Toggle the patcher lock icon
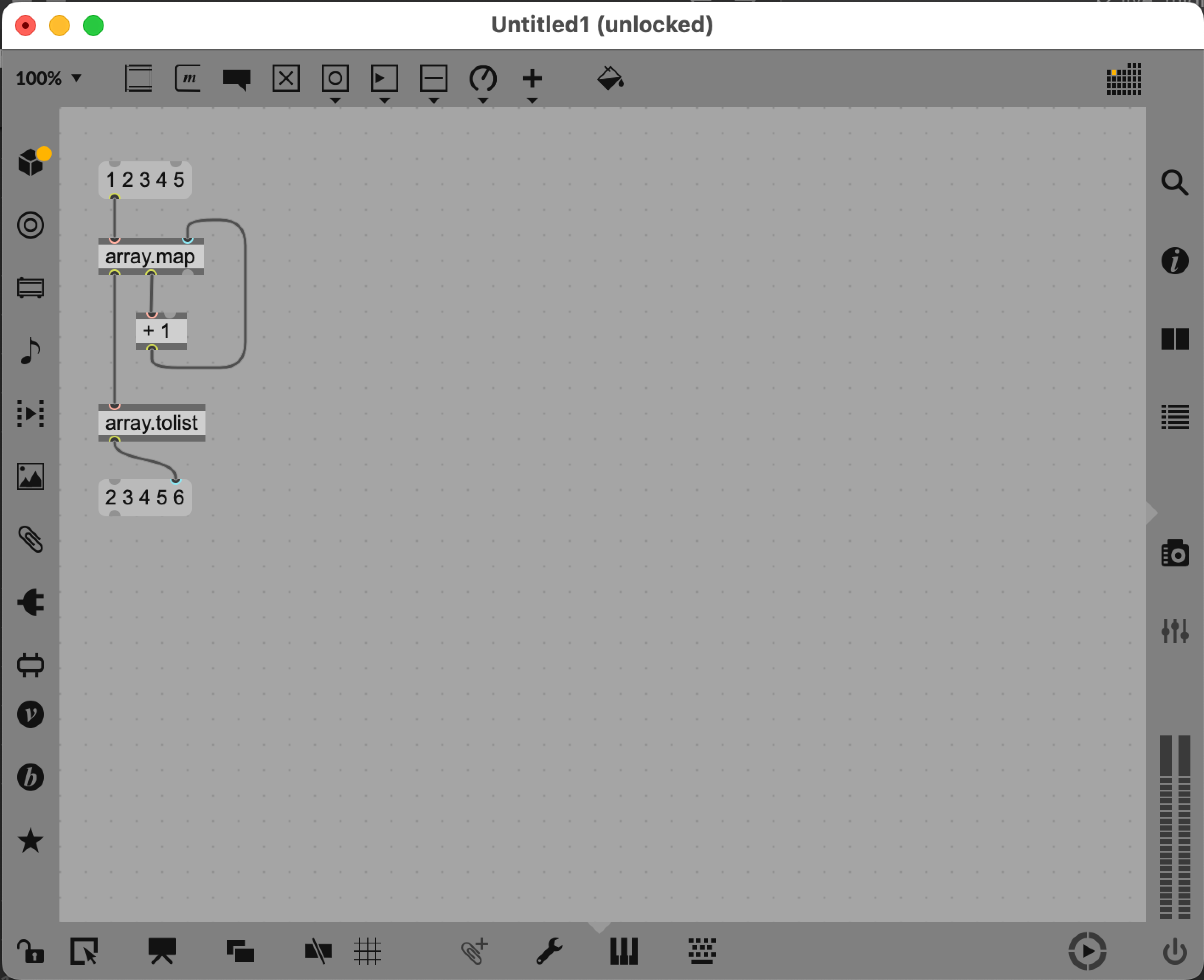 pos(31,951)
